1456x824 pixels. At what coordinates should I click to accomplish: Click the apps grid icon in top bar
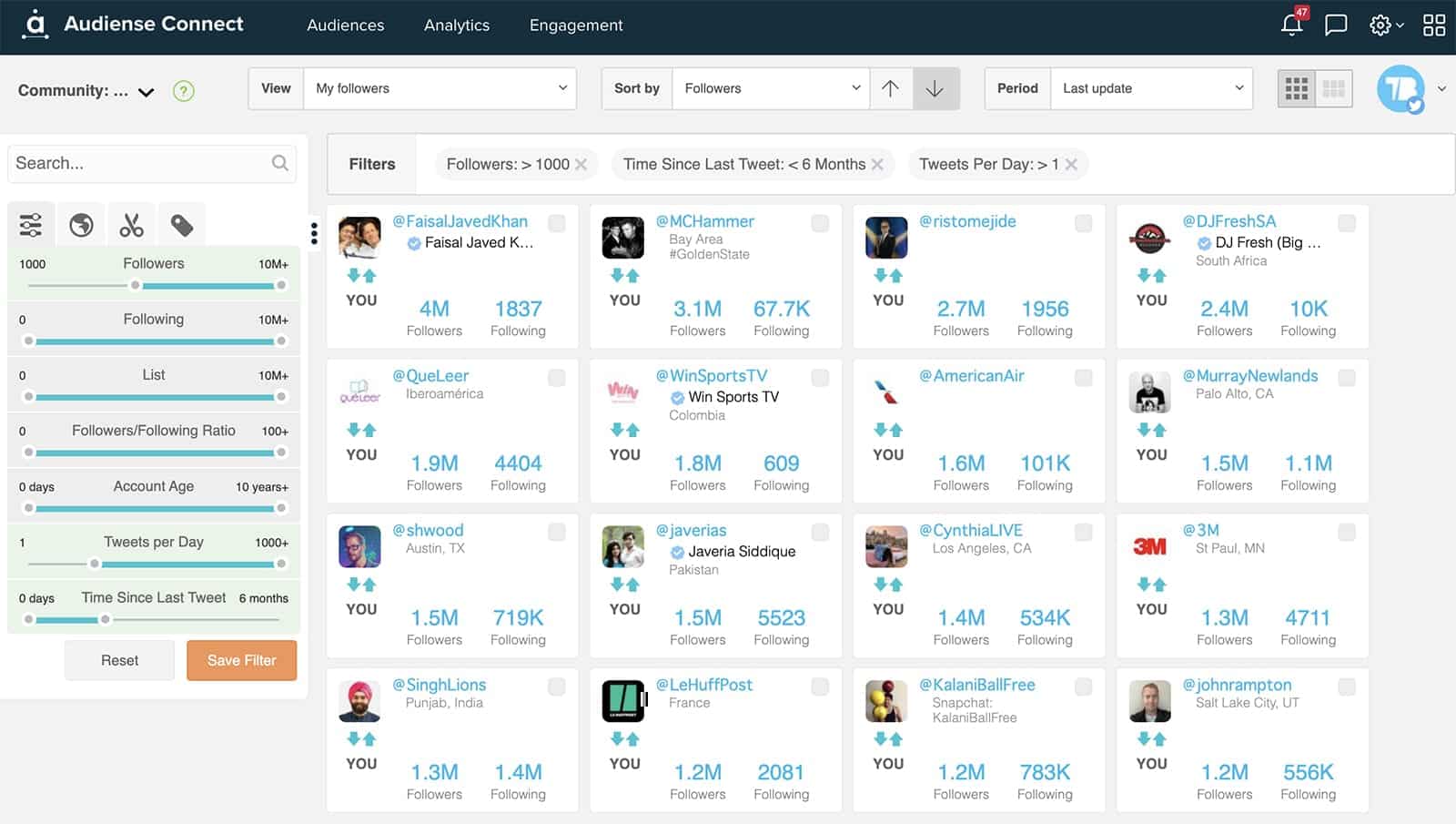1432,25
